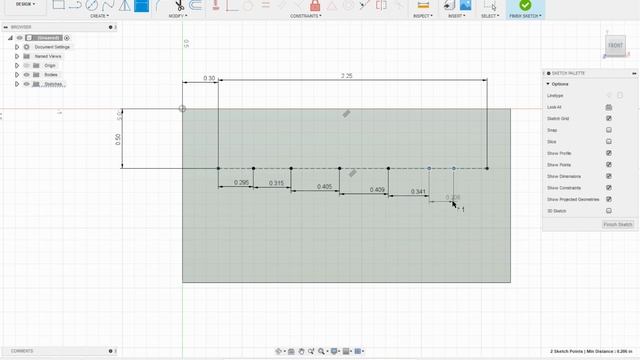This screenshot has height=360, width=640.
Task: Collapse the BROWSER panel header
Action: point(6,27)
